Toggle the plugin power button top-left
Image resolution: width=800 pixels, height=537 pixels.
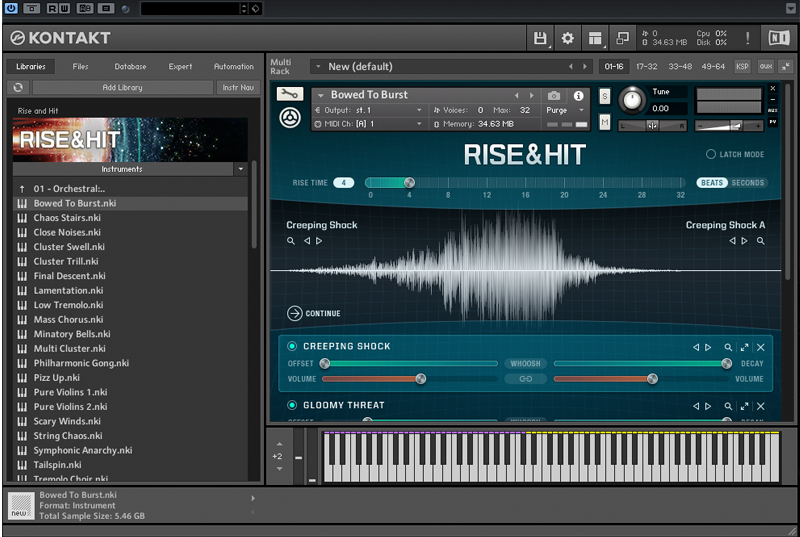11,8
